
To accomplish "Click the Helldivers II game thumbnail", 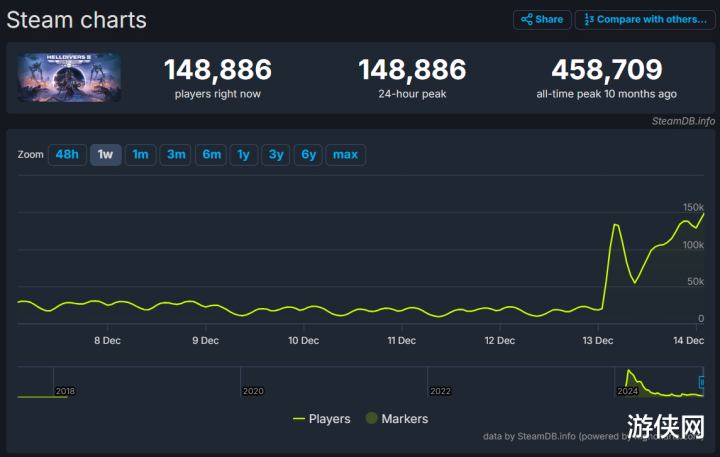I will 69,78.
